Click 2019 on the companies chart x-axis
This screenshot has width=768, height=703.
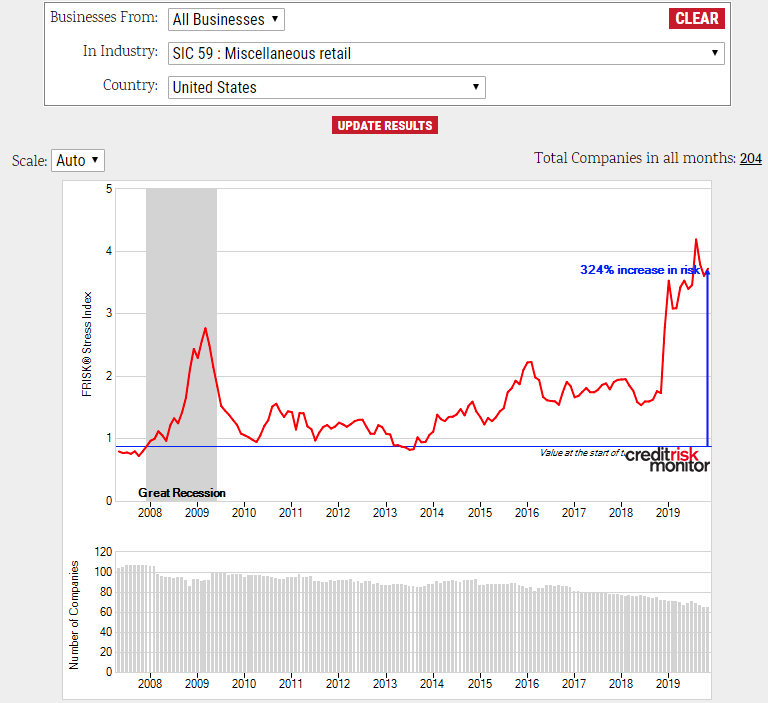(668, 683)
